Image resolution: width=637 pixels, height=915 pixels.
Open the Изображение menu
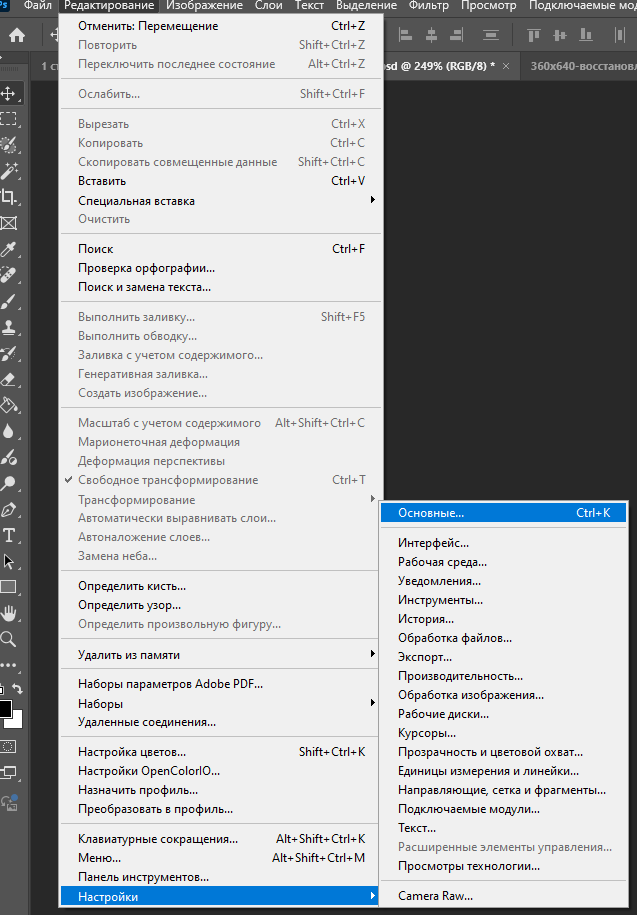204,6
